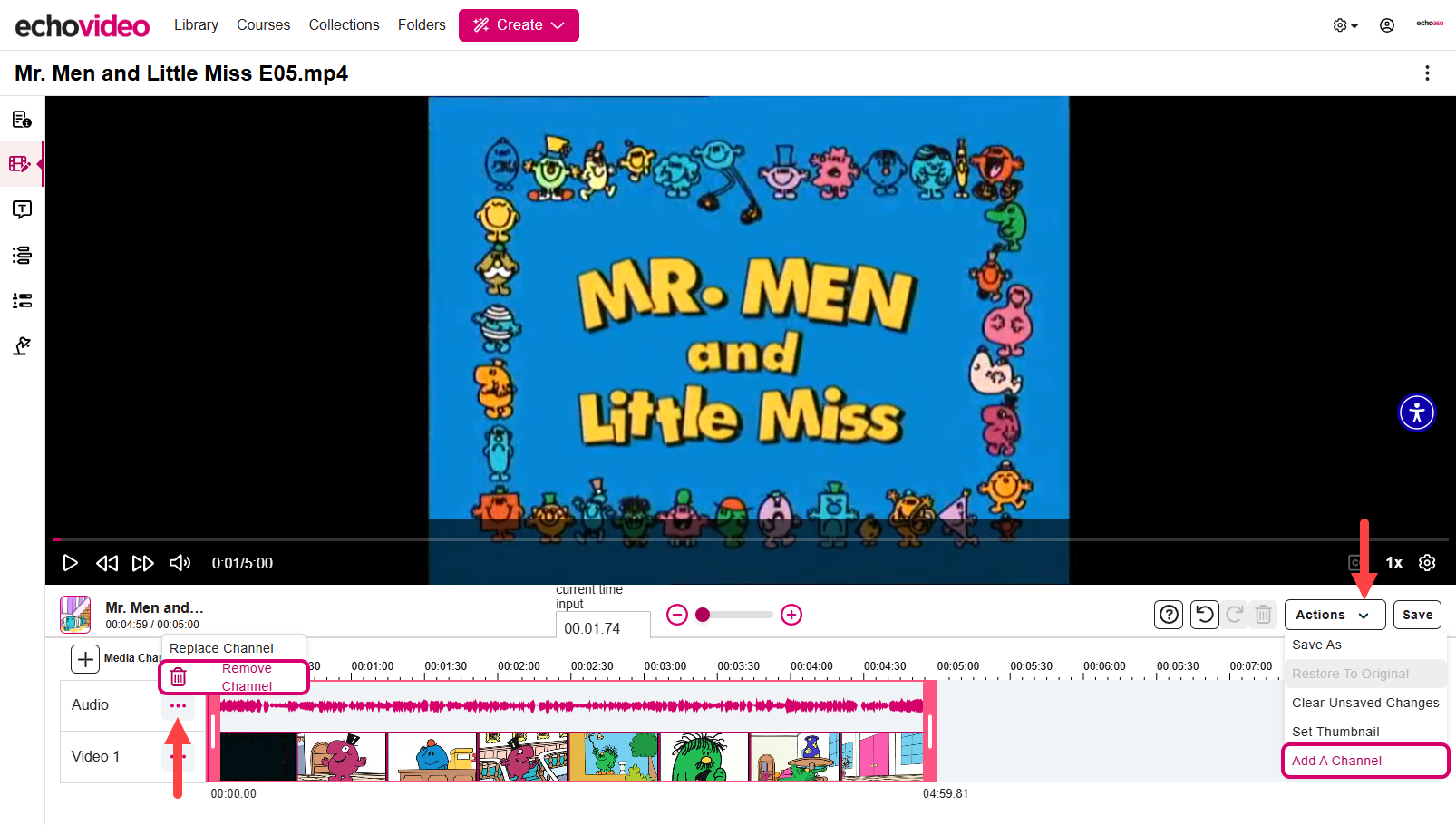Click the Video 1 channel label
The width and height of the screenshot is (1456, 825).
[95, 756]
